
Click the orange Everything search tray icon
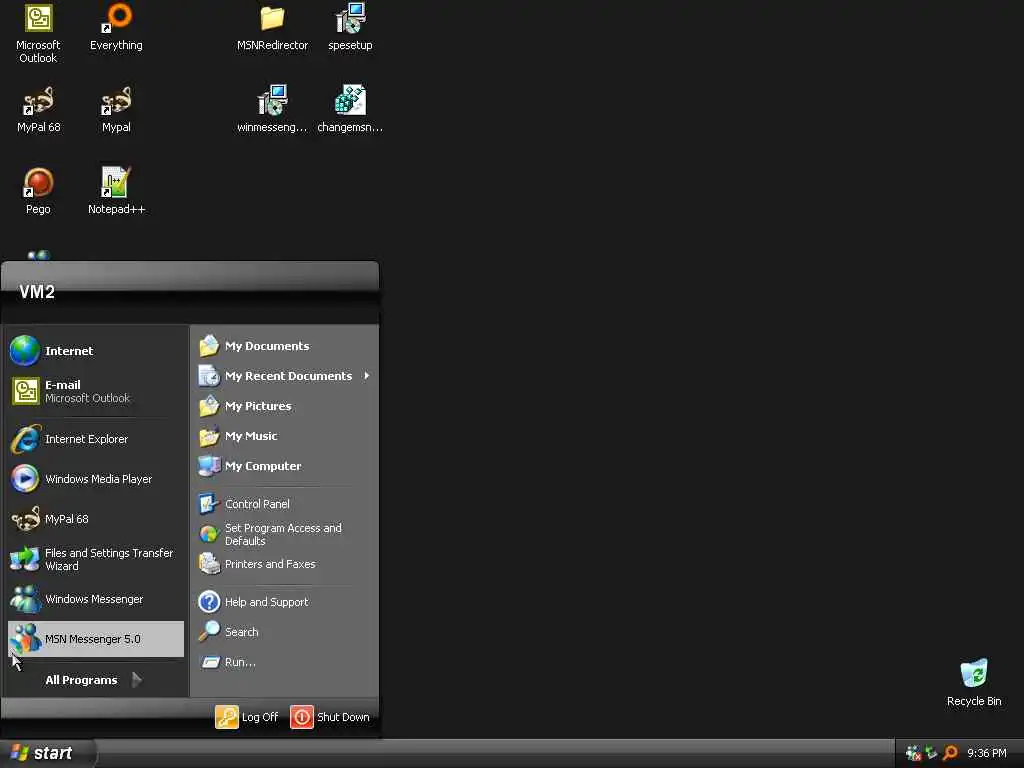tap(950, 753)
